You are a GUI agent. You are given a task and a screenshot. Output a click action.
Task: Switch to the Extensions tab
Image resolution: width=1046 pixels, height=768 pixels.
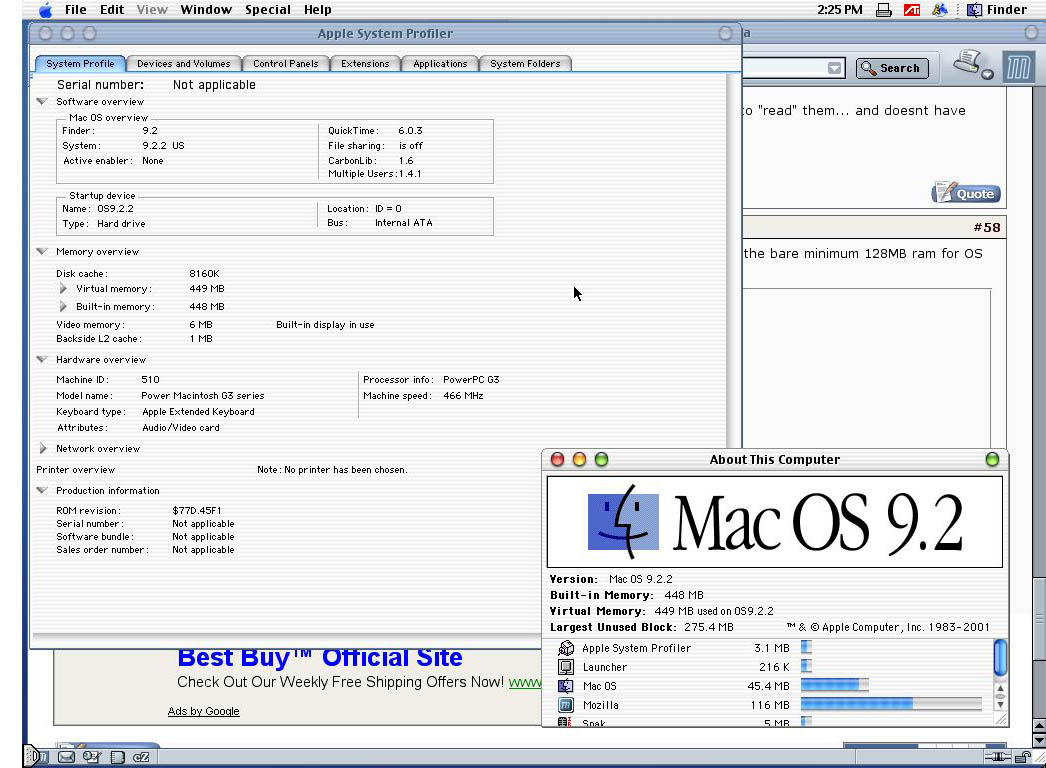click(x=365, y=63)
